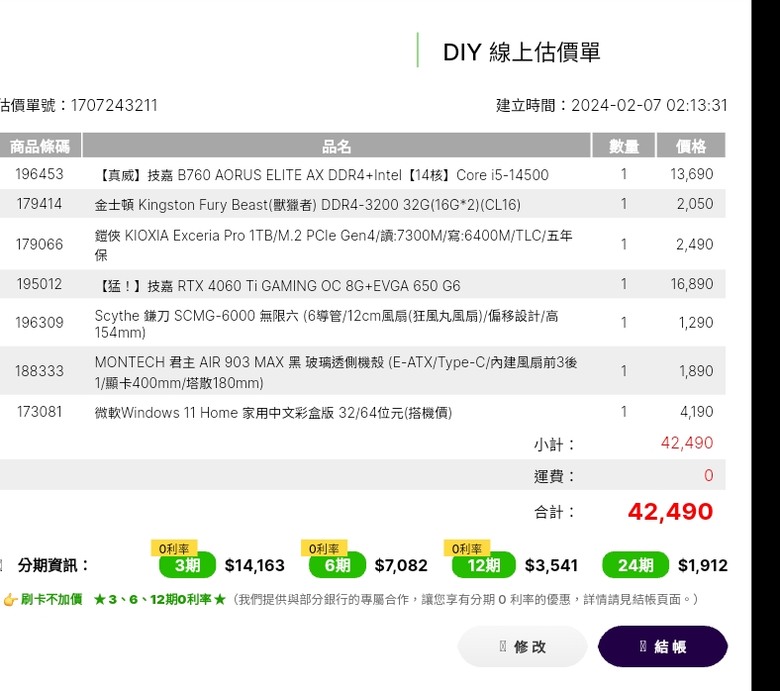The height and width of the screenshot is (691, 780).
Task: Click product code 196453
Action: click(x=39, y=174)
